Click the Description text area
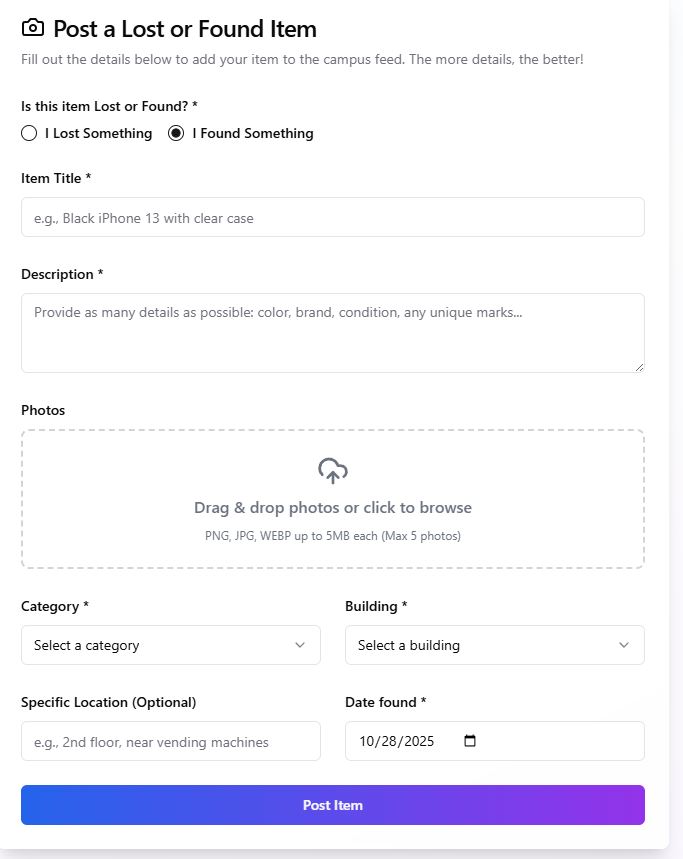 [332, 330]
